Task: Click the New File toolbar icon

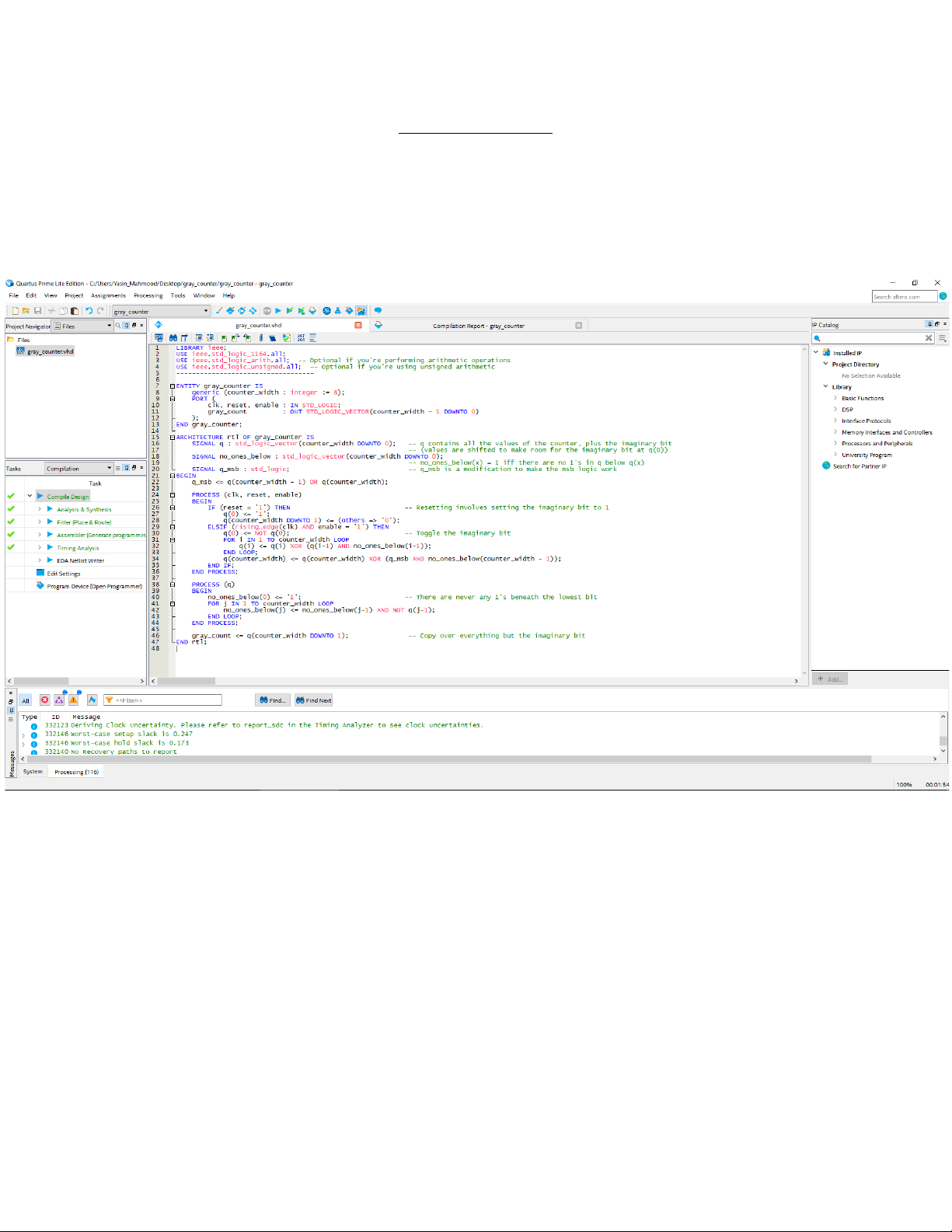Action: [x=16, y=311]
